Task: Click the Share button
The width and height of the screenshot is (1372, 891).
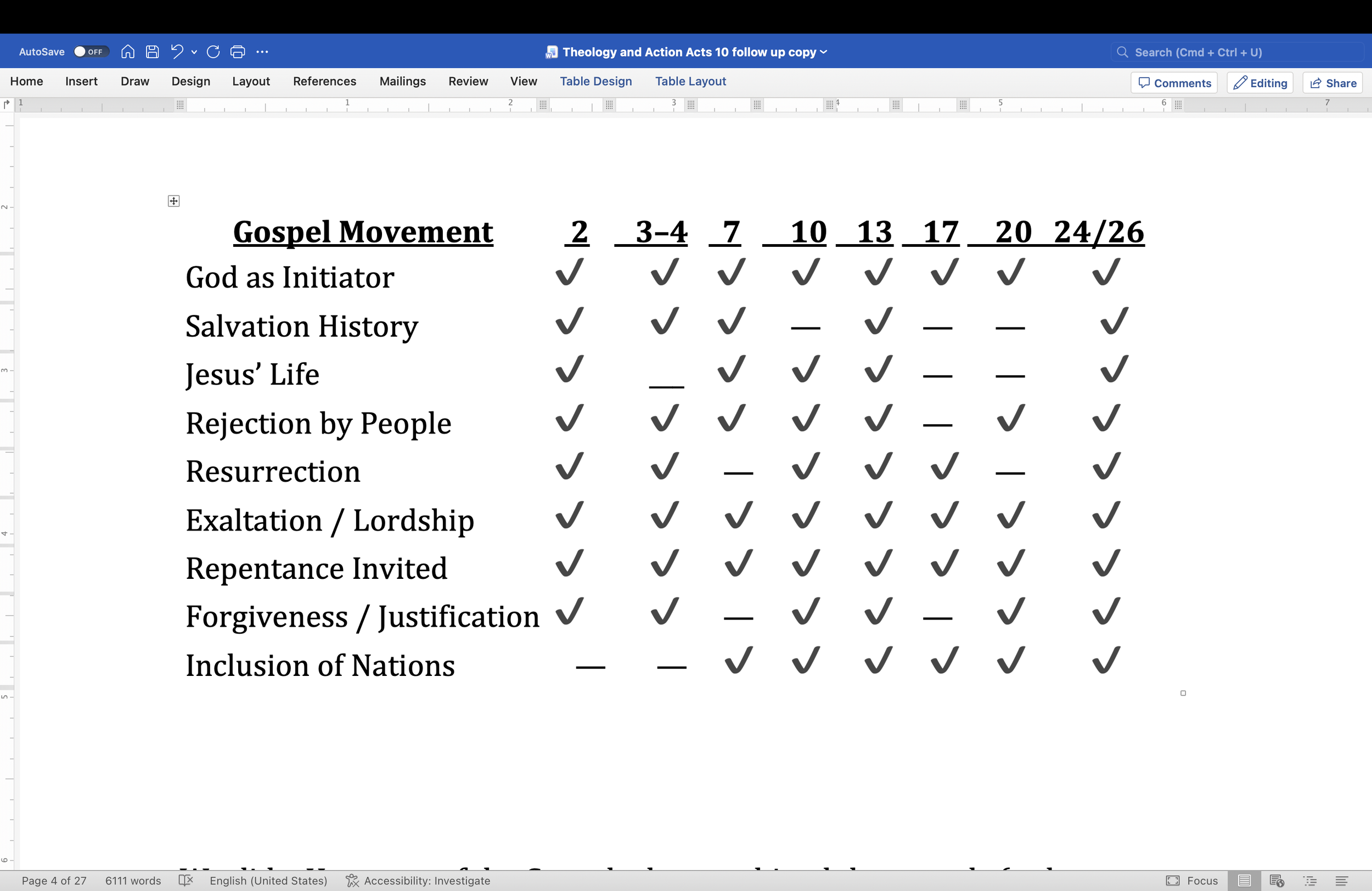Action: coord(1332,83)
